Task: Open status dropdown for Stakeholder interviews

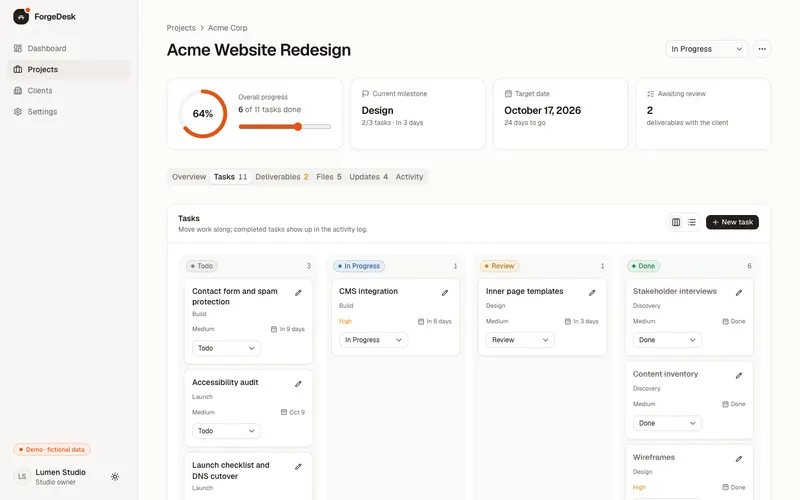Action: point(667,340)
